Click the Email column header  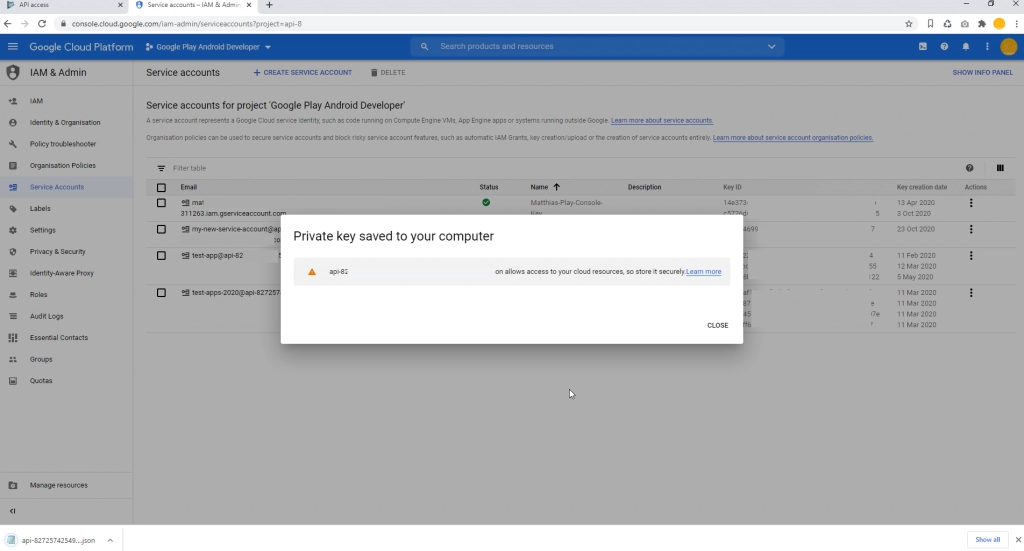(189, 187)
